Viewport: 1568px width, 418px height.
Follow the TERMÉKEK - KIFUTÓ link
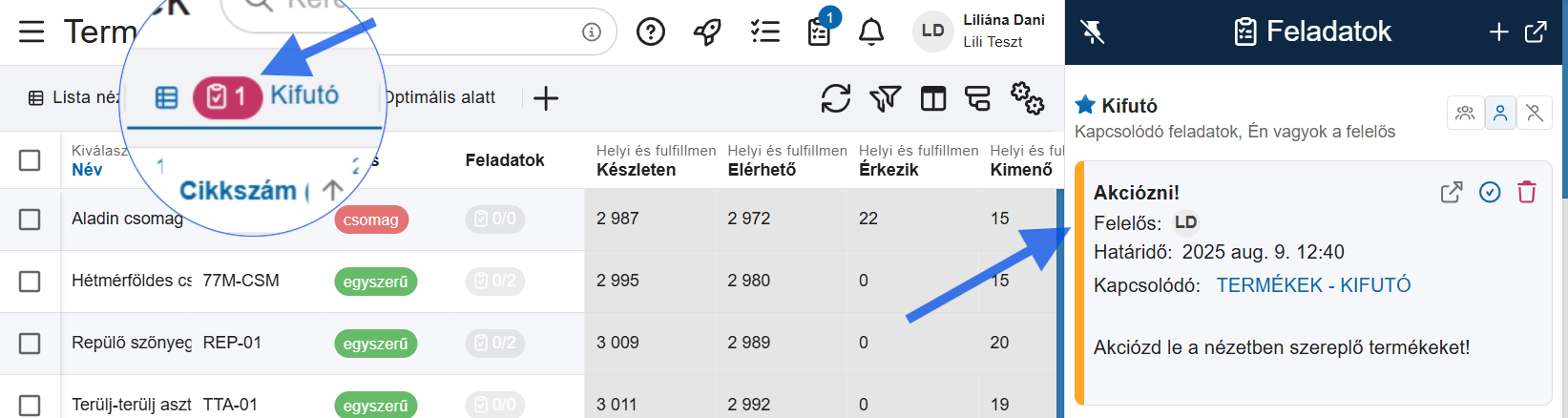click(1313, 285)
